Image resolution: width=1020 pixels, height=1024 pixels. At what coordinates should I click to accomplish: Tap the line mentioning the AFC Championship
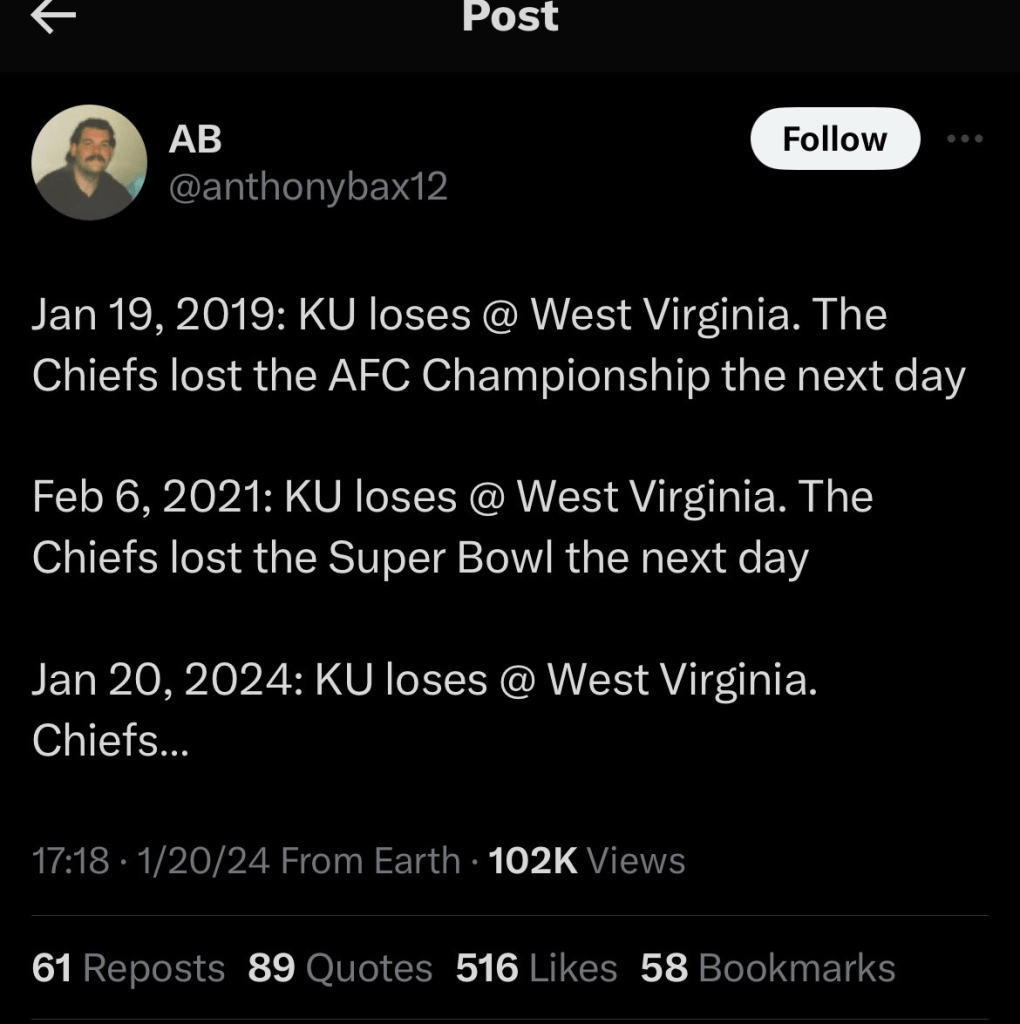click(x=498, y=377)
